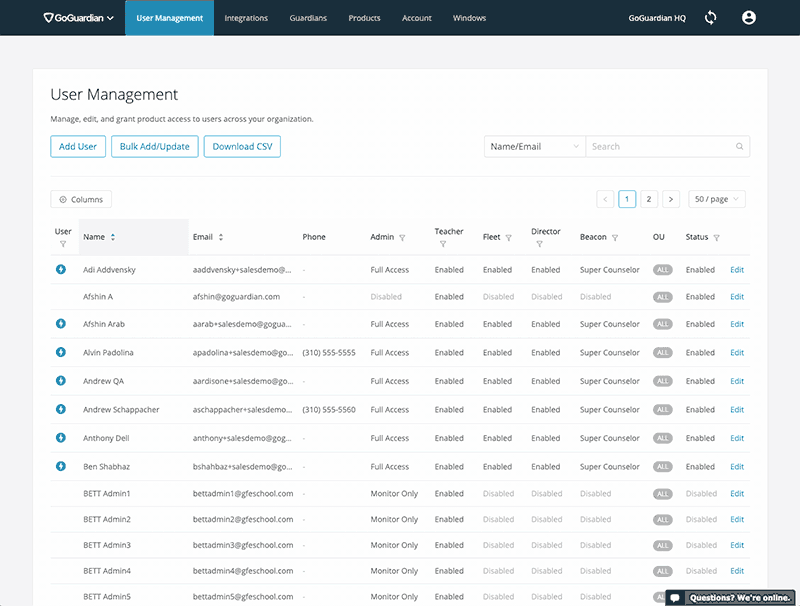Click the GoGuardian shield logo
This screenshot has width=800, height=606.
(x=48, y=18)
